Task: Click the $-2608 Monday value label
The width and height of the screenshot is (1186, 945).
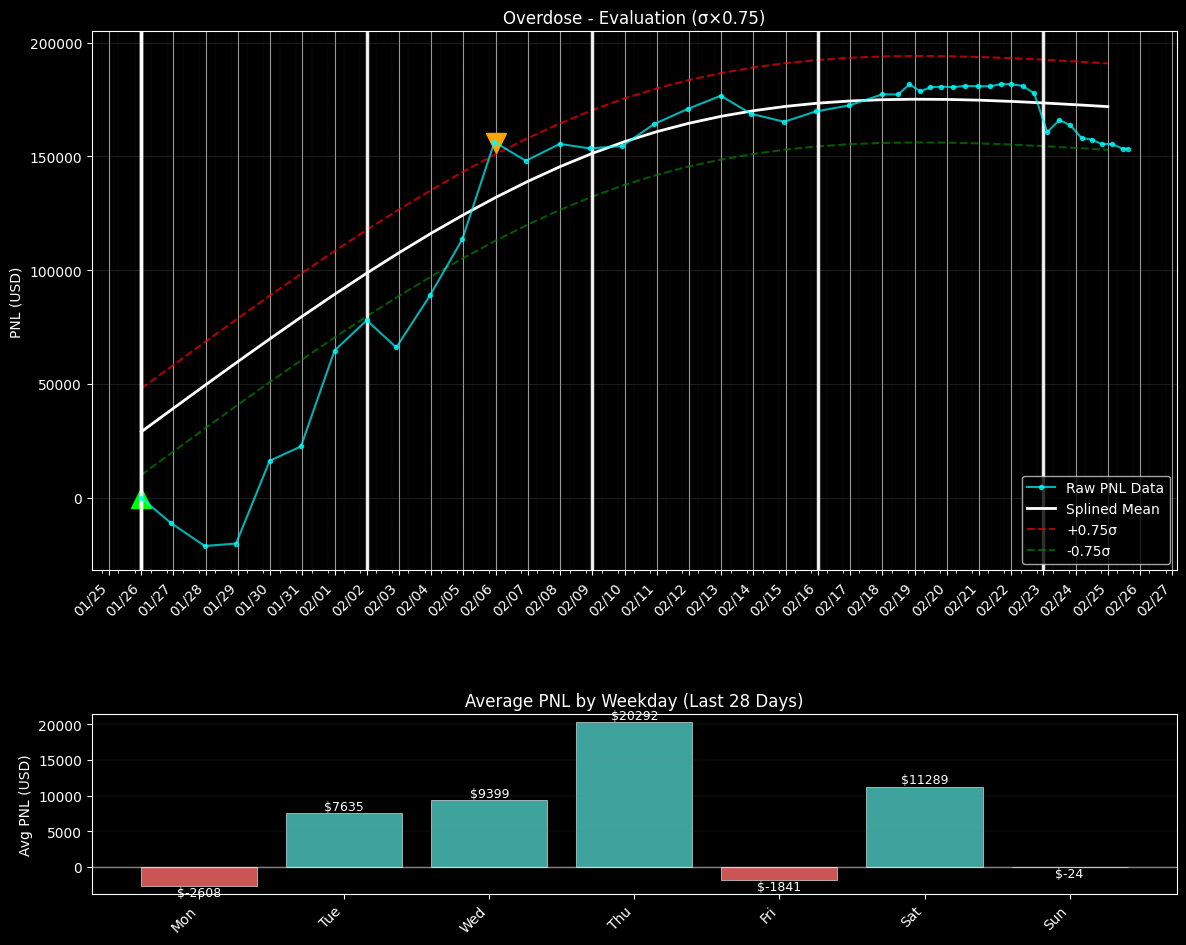Action: [x=198, y=893]
